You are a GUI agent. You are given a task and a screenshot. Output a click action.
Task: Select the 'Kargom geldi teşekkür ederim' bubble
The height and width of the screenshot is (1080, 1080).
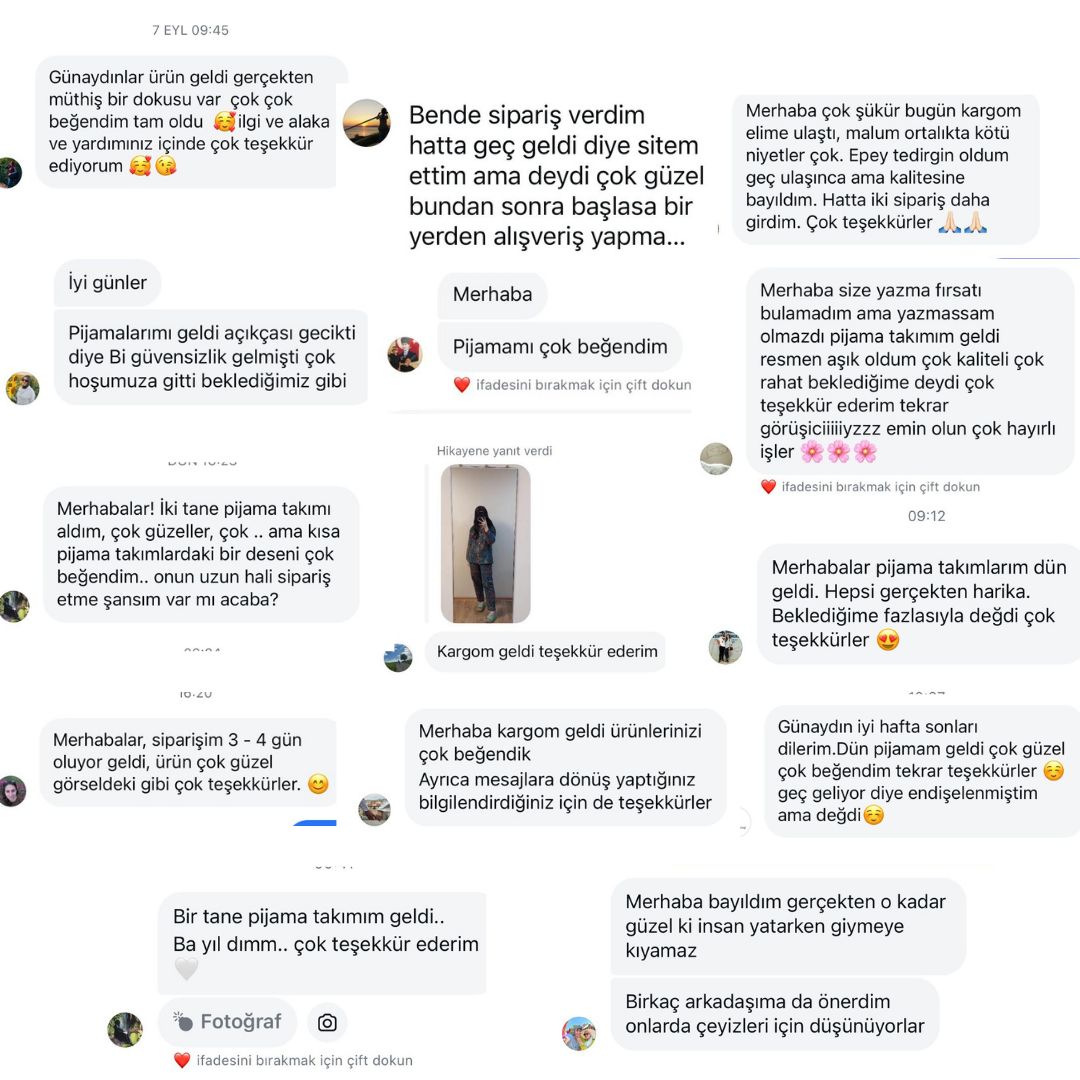pyautogui.click(x=546, y=652)
